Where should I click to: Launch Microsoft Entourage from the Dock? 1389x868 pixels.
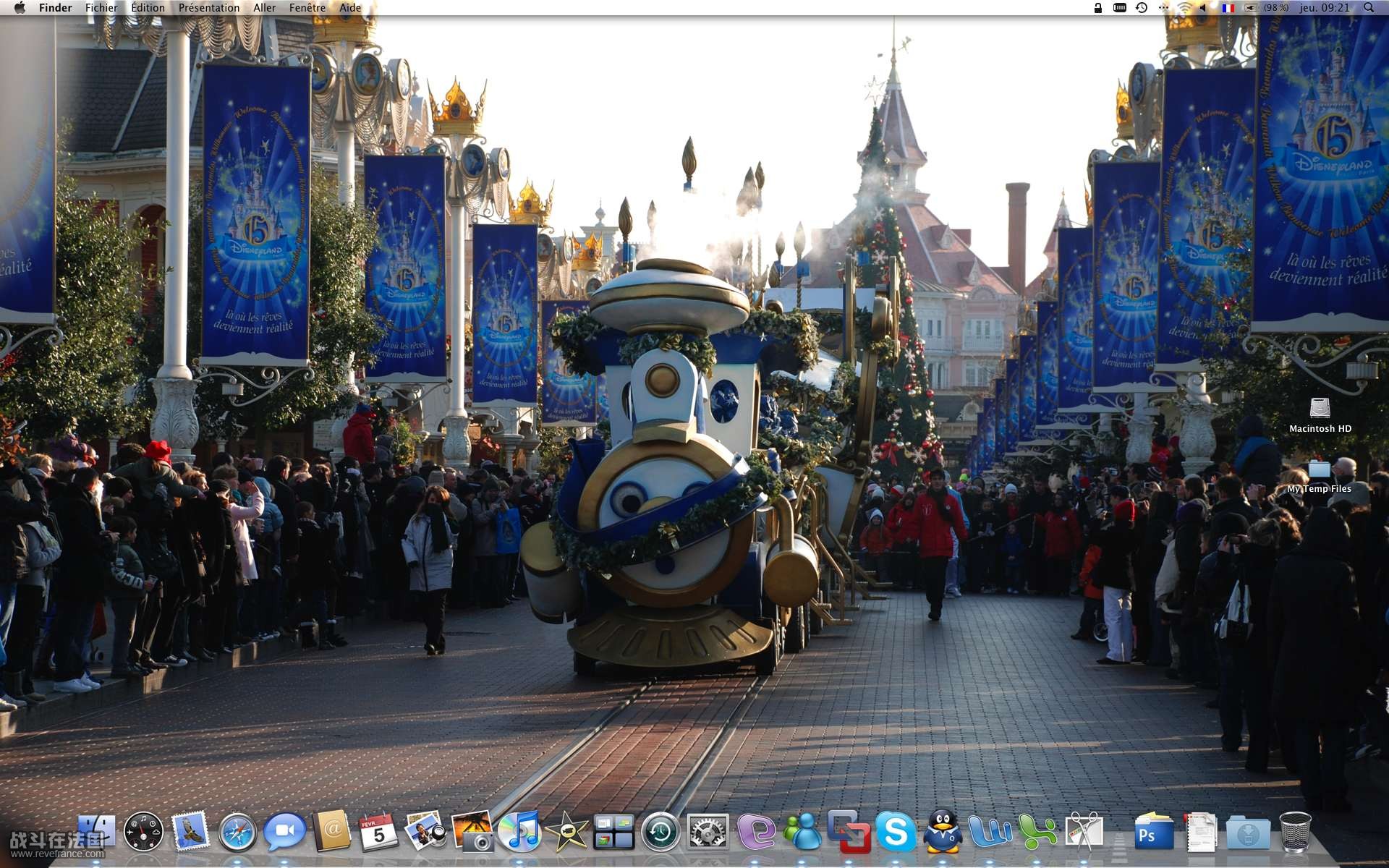pyautogui.click(x=755, y=832)
